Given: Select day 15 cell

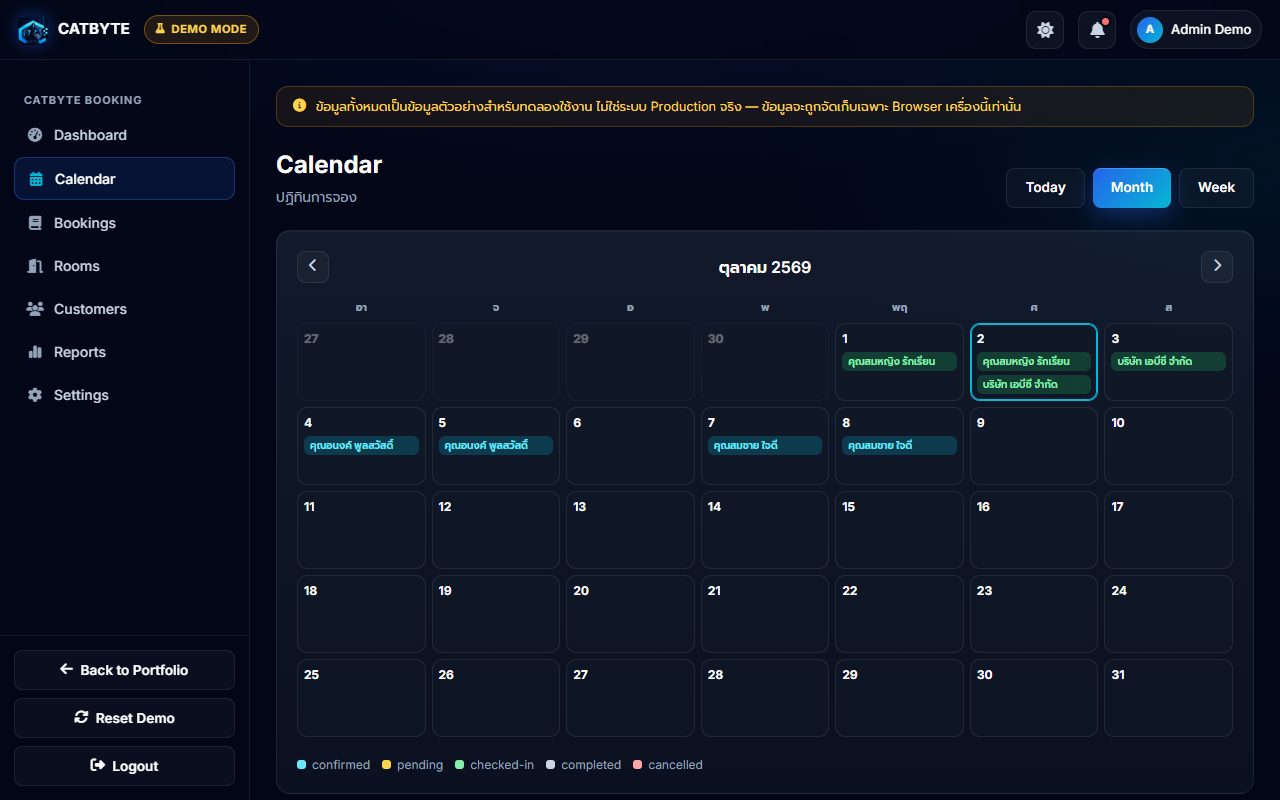Looking at the screenshot, I should tap(899, 530).
